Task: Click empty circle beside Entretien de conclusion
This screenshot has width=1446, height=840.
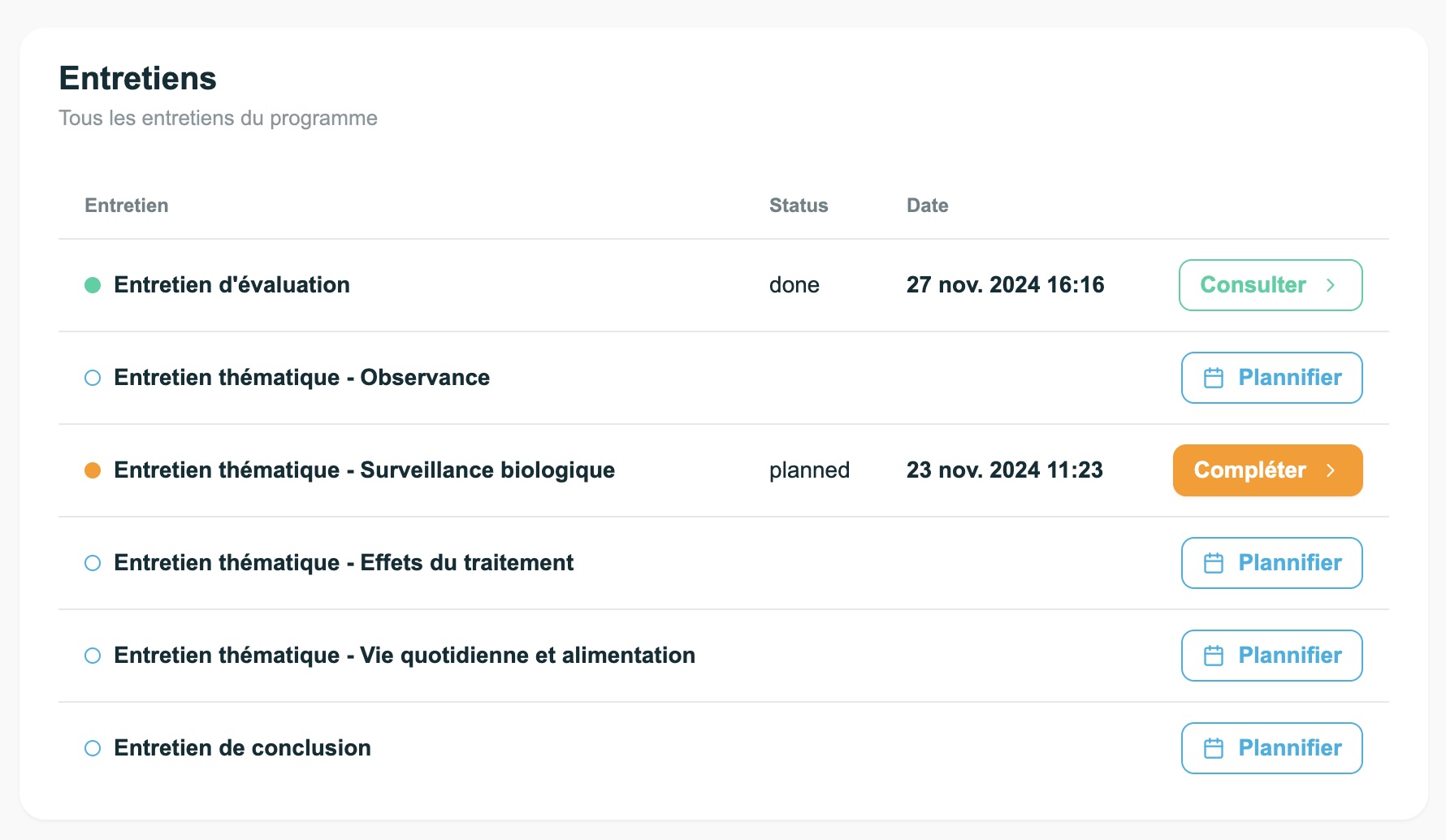Action: click(x=93, y=748)
